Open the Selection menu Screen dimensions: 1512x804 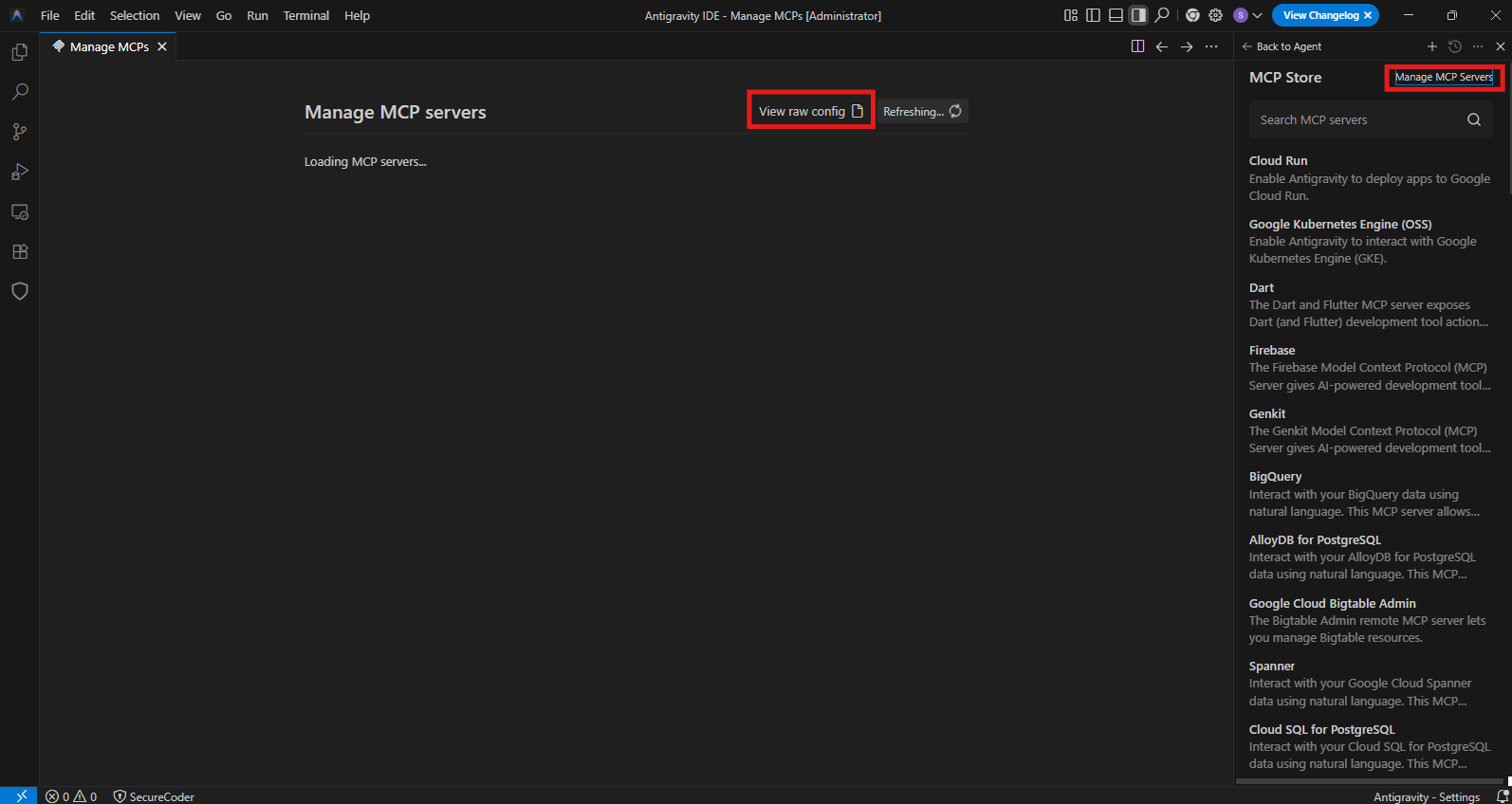[x=135, y=15]
